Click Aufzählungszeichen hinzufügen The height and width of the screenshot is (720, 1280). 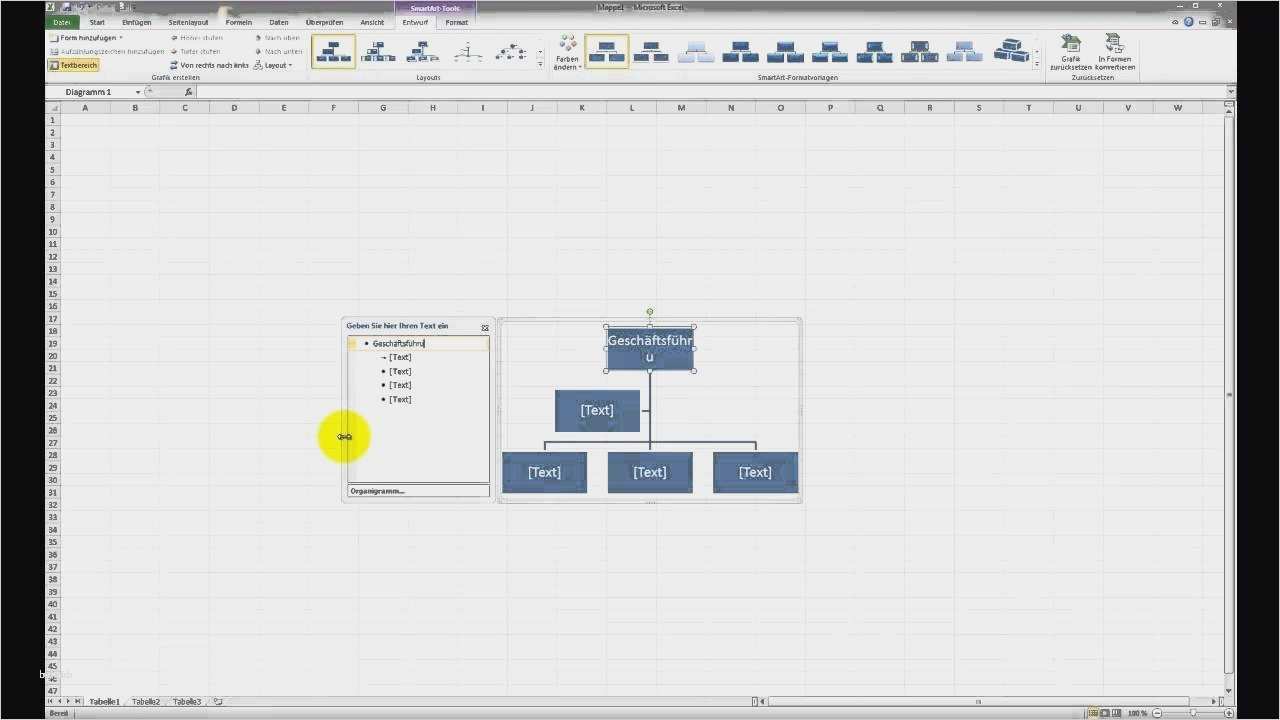pyautogui.click(x=106, y=51)
